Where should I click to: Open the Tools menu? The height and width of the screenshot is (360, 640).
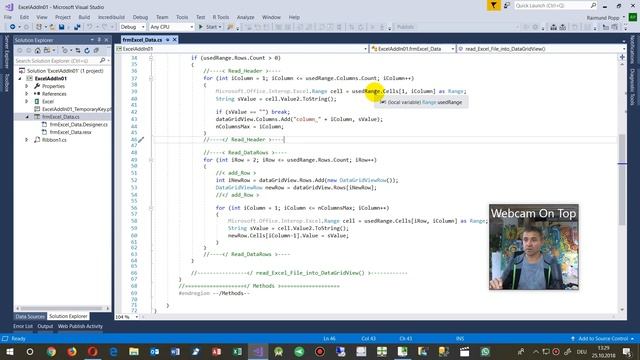point(182,17)
